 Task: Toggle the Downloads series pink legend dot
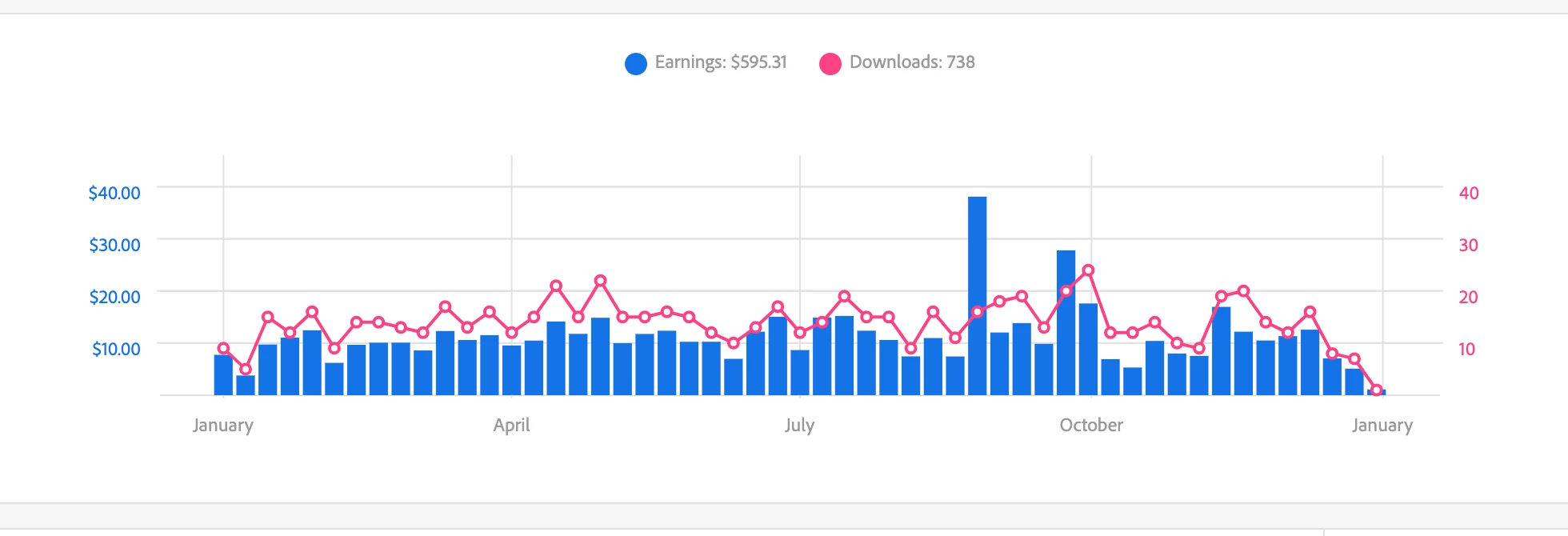830,64
